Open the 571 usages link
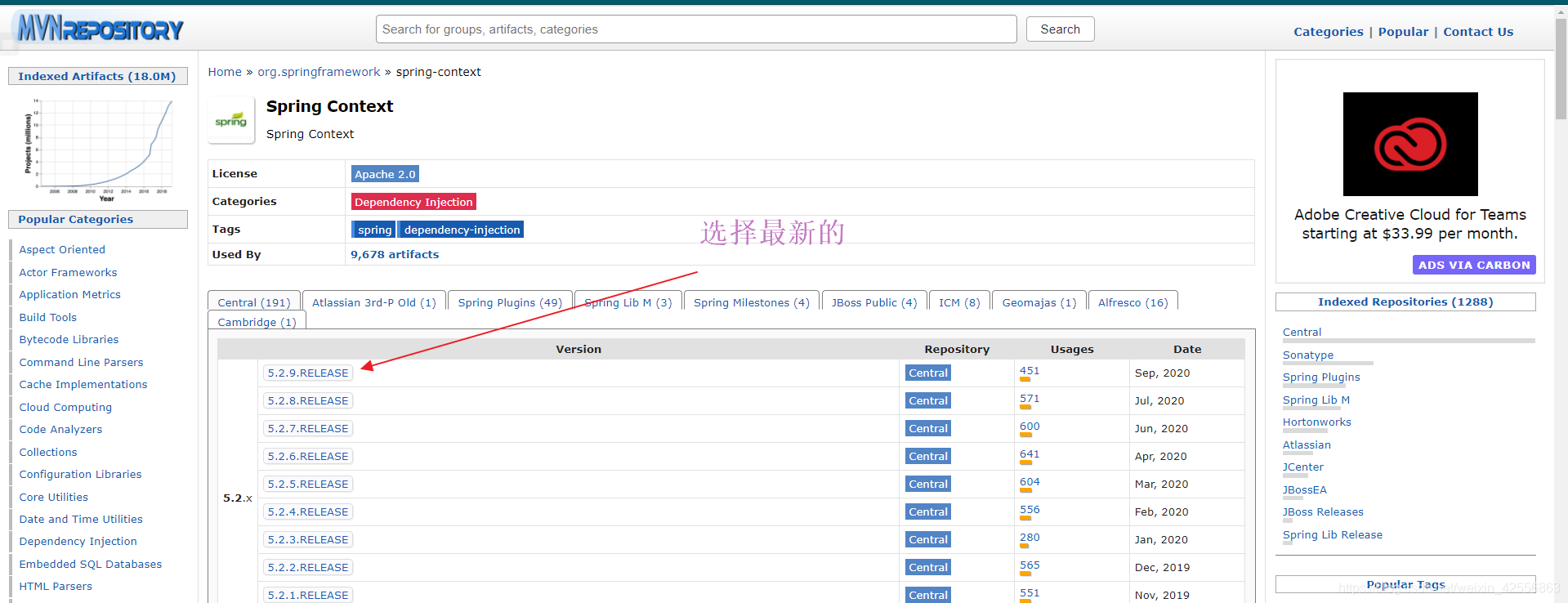The width and height of the screenshot is (1568, 603). (1030, 399)
